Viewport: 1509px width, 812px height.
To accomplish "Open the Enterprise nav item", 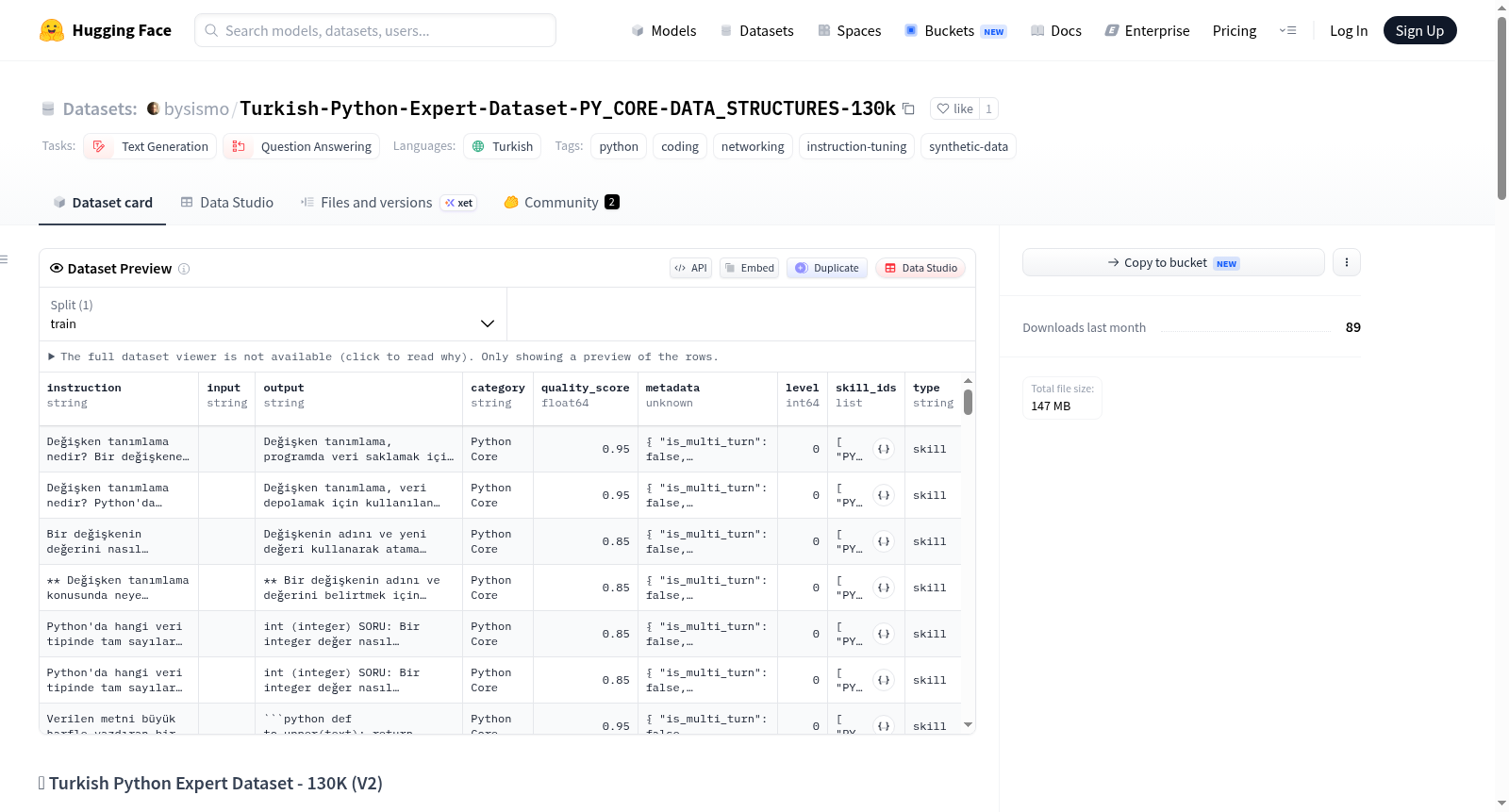I will (1147, 30).
